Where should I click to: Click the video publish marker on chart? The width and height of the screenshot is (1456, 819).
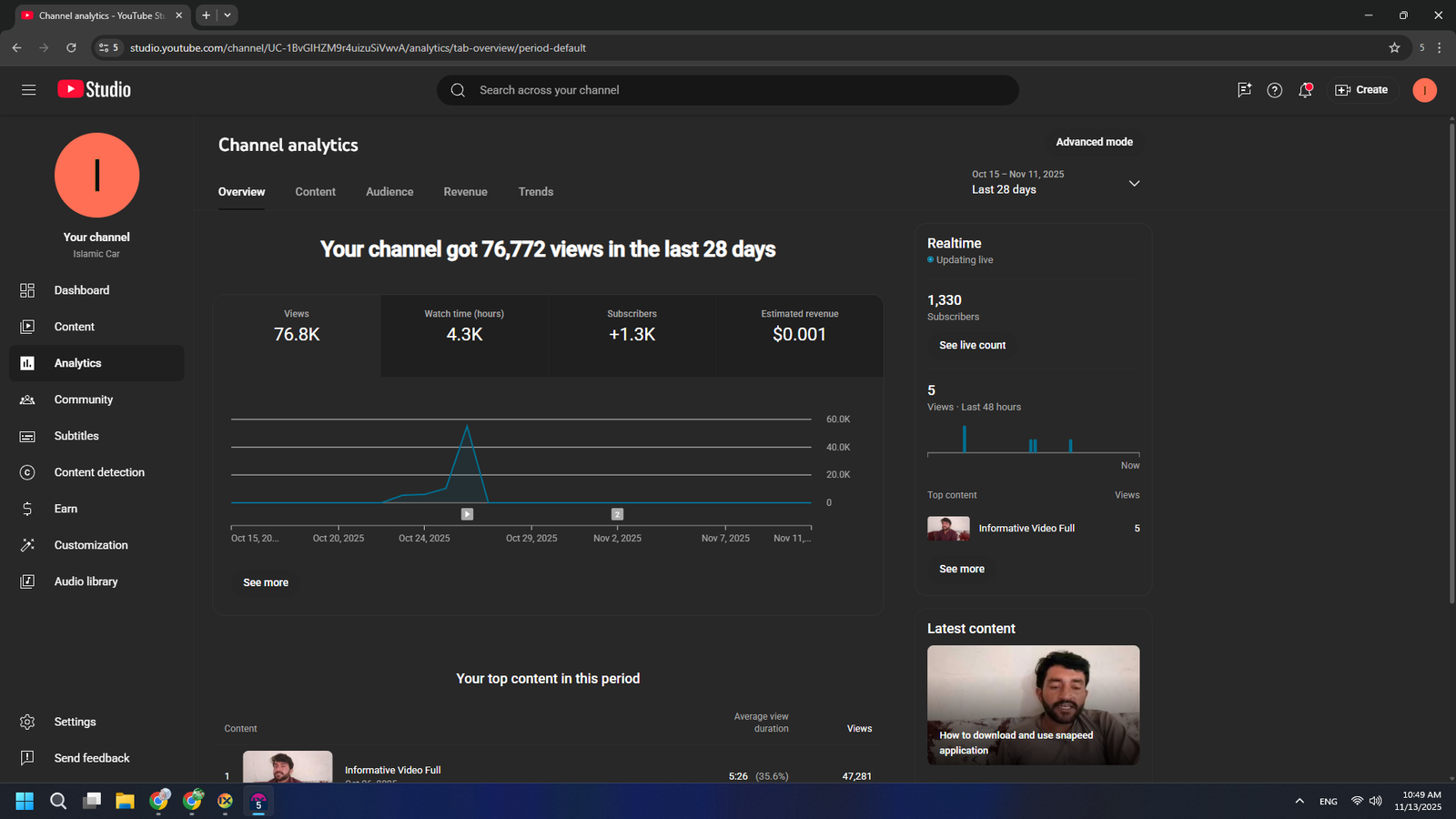click(467, 514)
